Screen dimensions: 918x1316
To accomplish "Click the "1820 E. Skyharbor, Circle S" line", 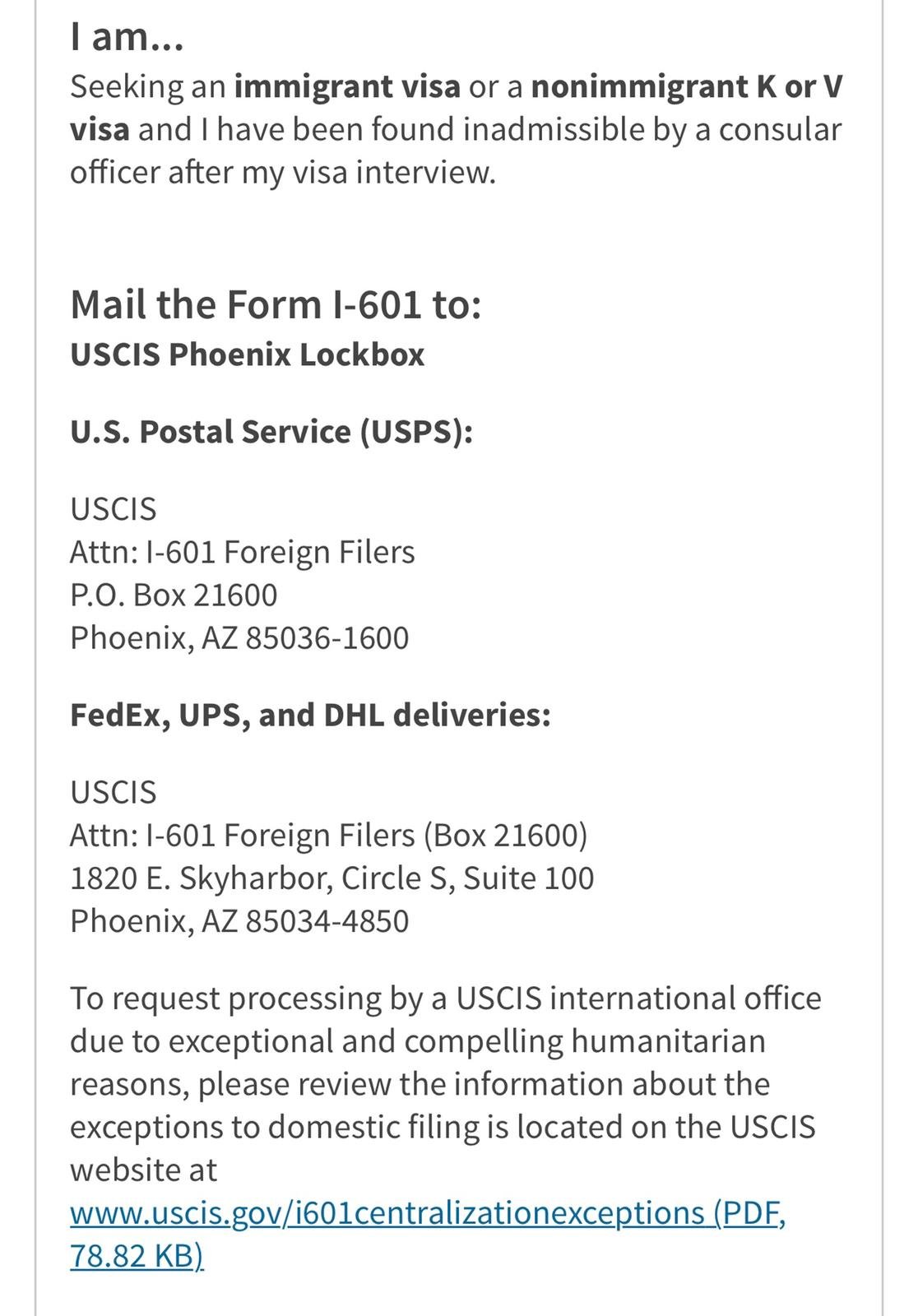I will tap(331, 878).
